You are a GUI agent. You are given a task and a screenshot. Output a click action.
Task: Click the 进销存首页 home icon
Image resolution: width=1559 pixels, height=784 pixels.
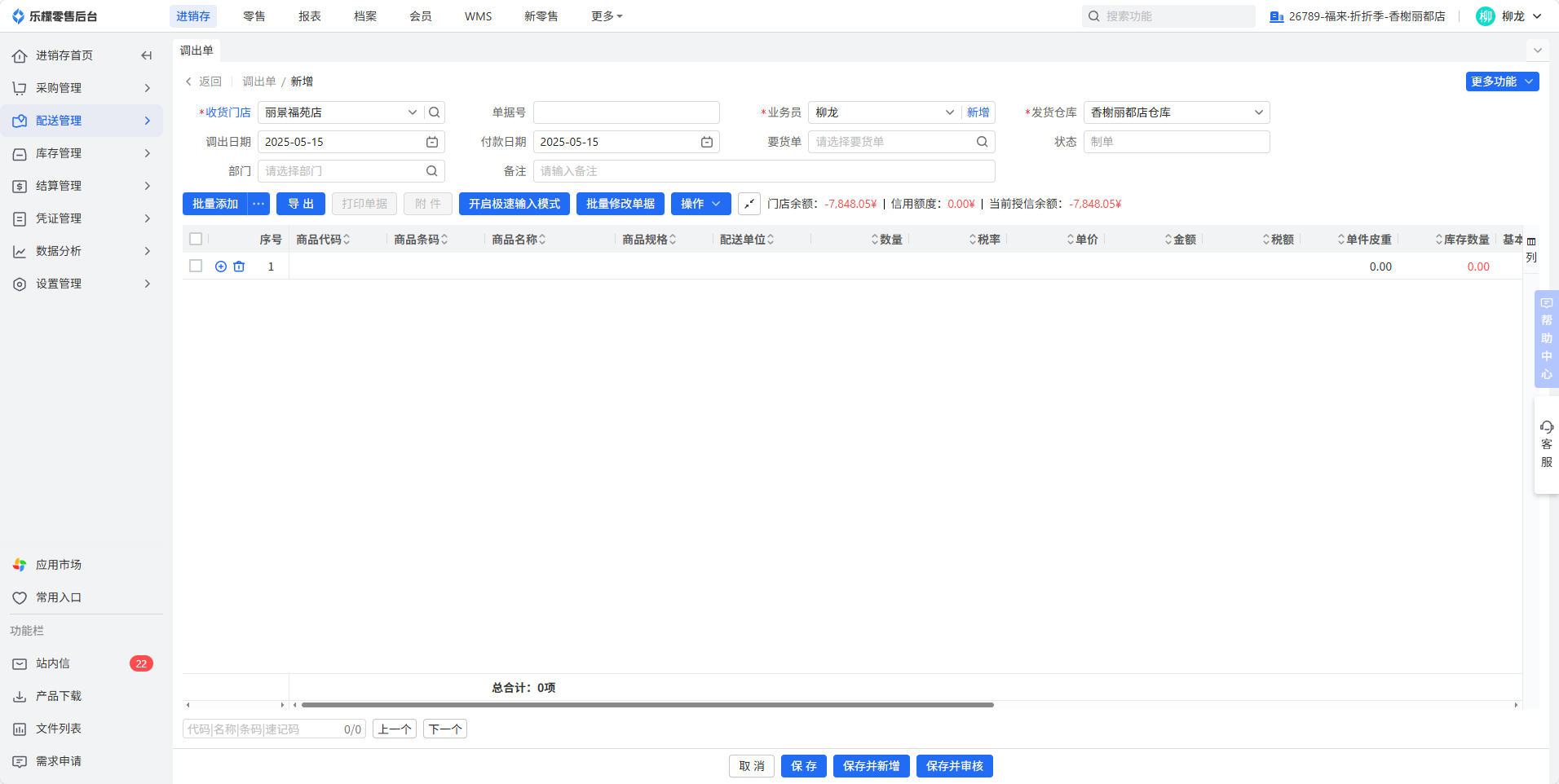click(20, 55)
